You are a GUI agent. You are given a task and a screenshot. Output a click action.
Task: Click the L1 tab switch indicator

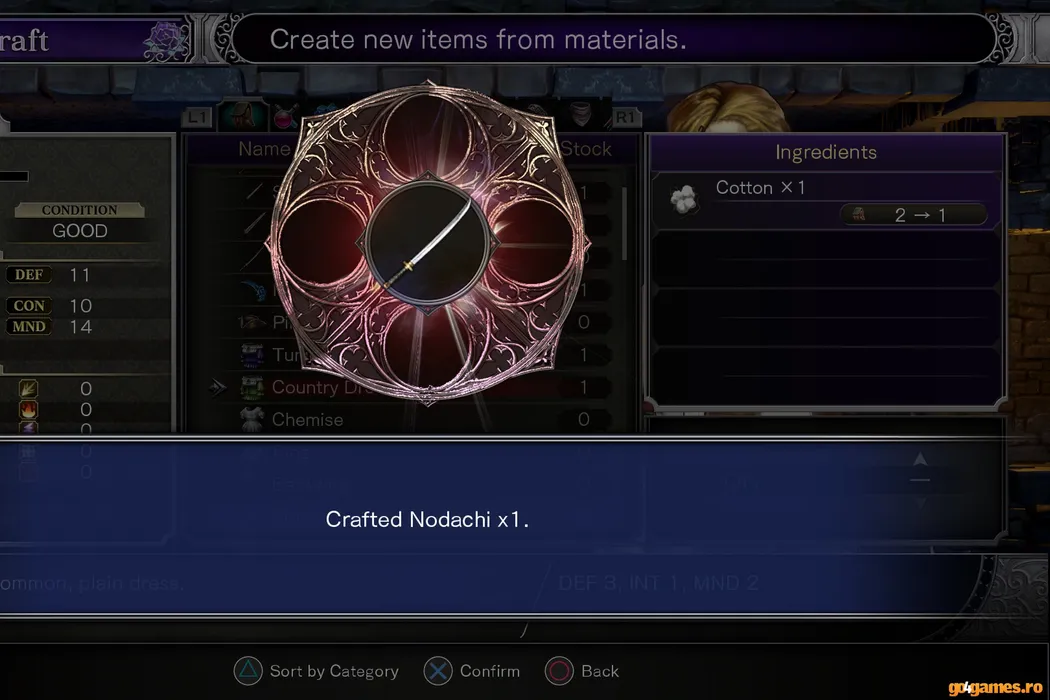click(198, 118)
